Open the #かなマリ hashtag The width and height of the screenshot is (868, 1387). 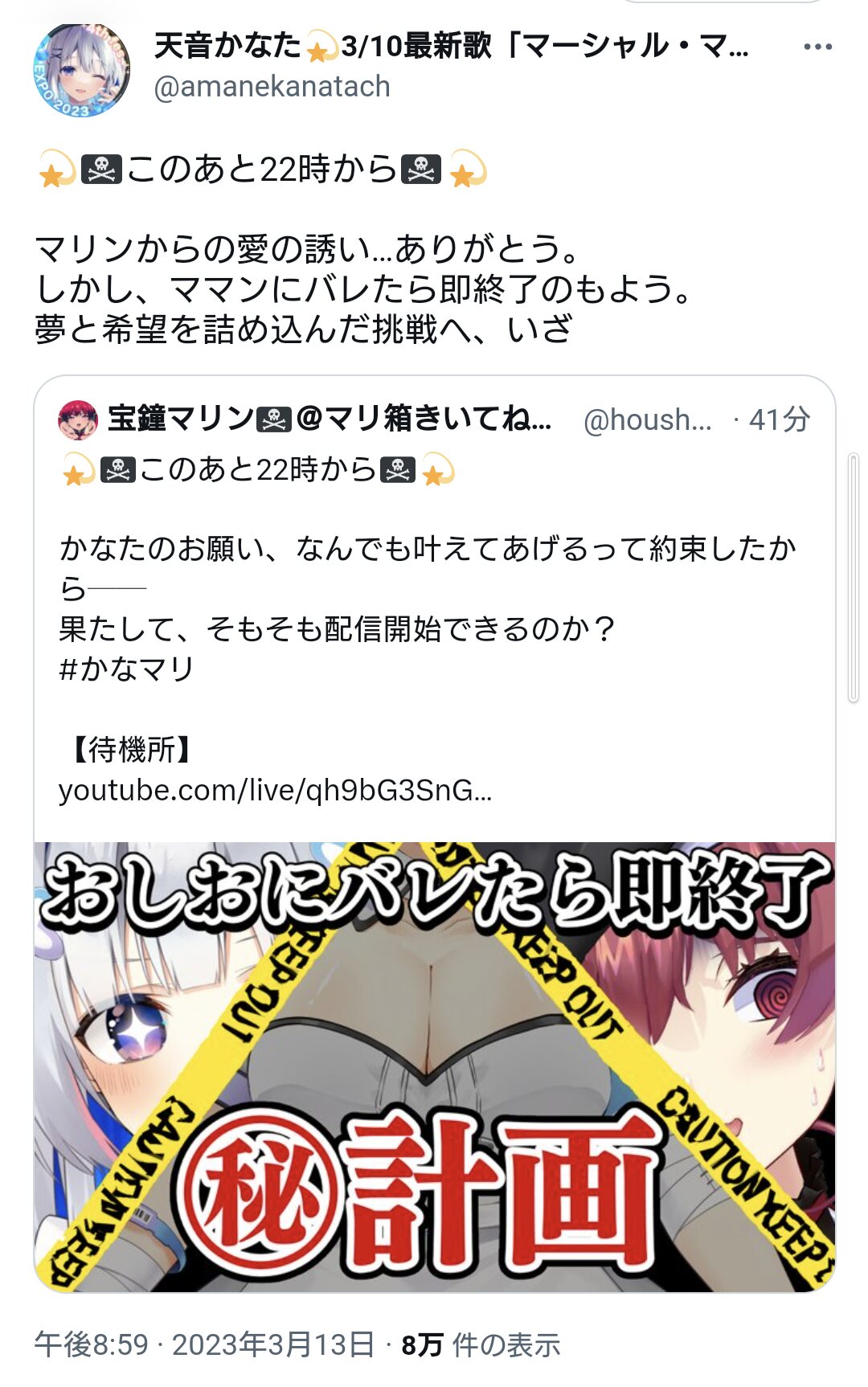point(126,669)
